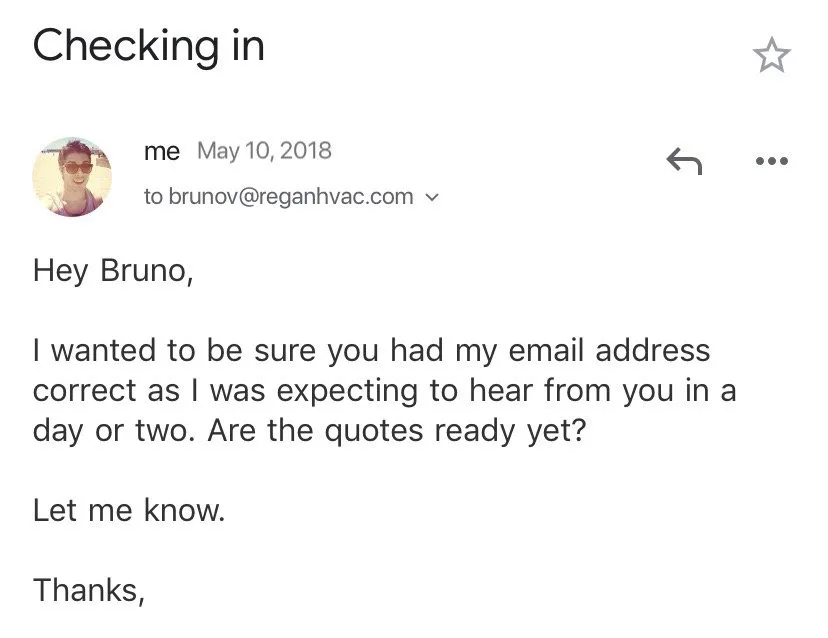Click the "Hey Bruno," greeting line
828x638 pixels.
pos(113,271)
